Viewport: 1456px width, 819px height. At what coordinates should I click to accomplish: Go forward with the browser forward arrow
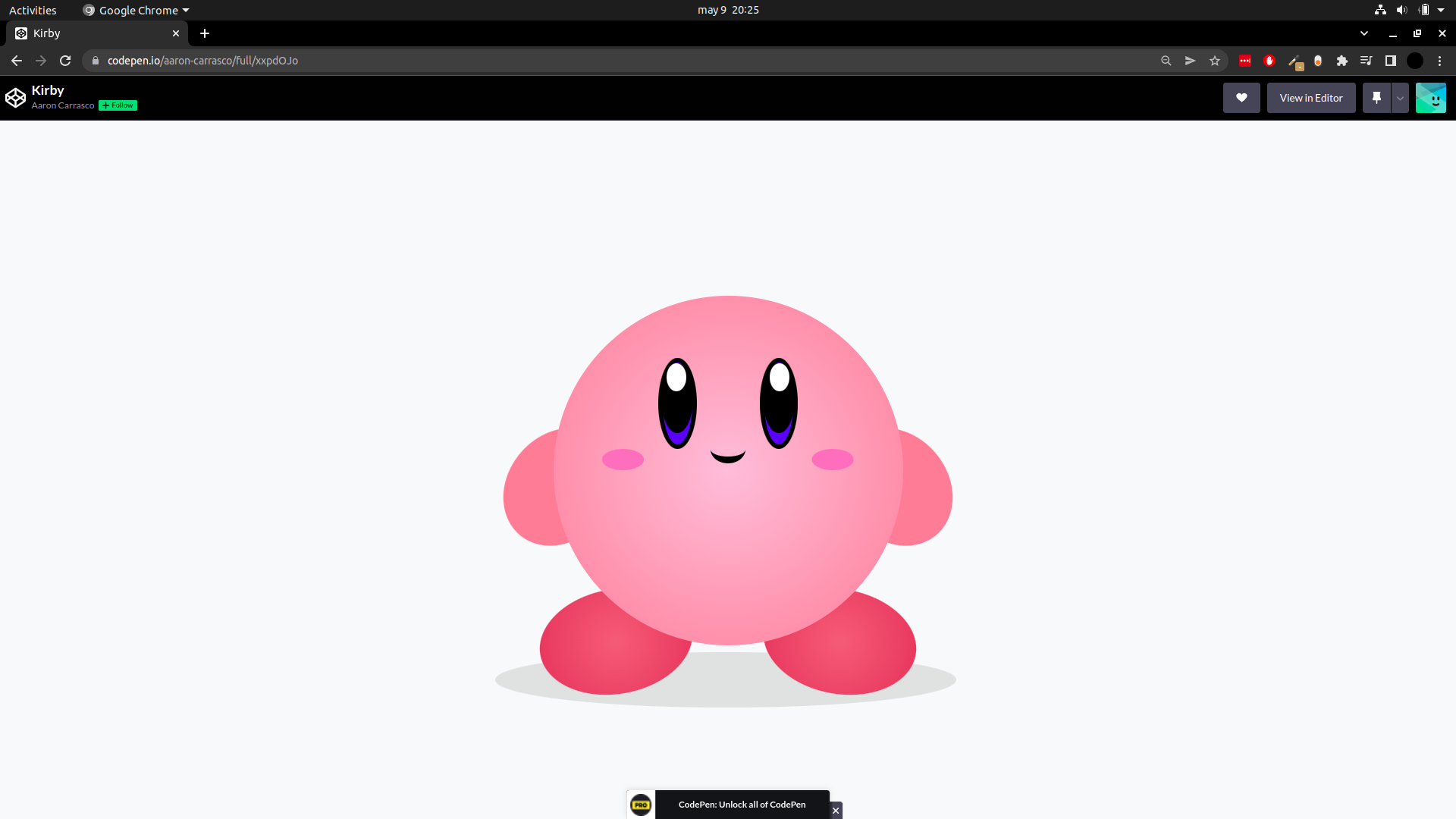(x=41, y=61)
